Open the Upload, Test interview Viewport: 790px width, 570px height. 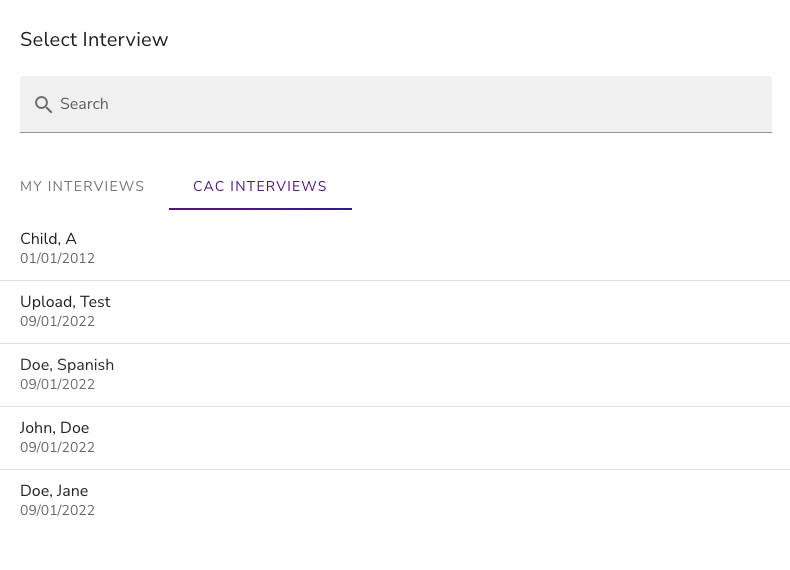click(x=395, y=312)
